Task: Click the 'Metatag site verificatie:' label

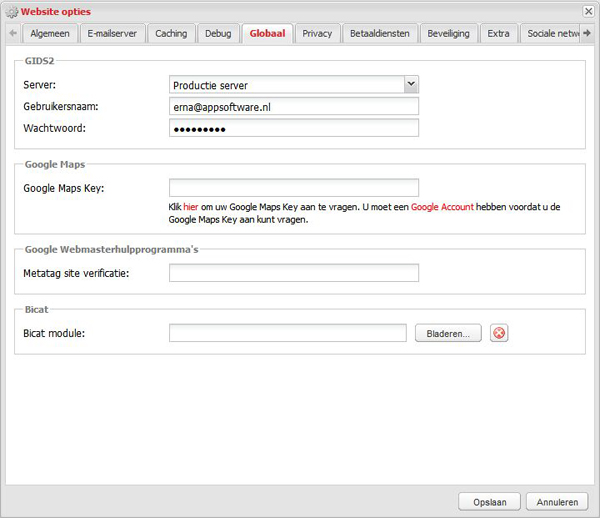Action: click(x=76, y=273)
